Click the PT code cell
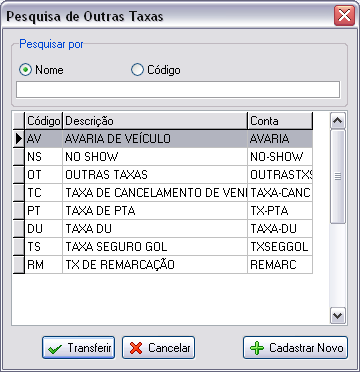The height and width of the screenshot is (372, 360). (x=43, y=211)
